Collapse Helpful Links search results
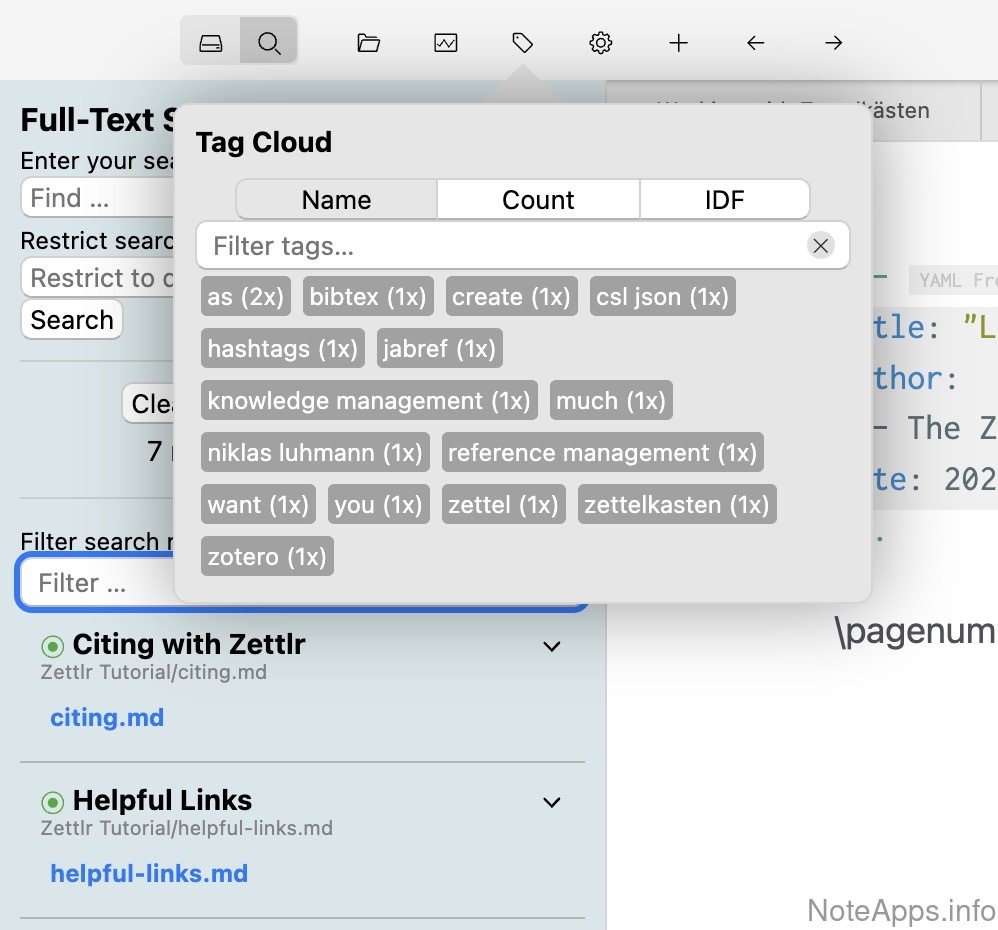The width and height of the screenshot is (998, 930). 551,803
